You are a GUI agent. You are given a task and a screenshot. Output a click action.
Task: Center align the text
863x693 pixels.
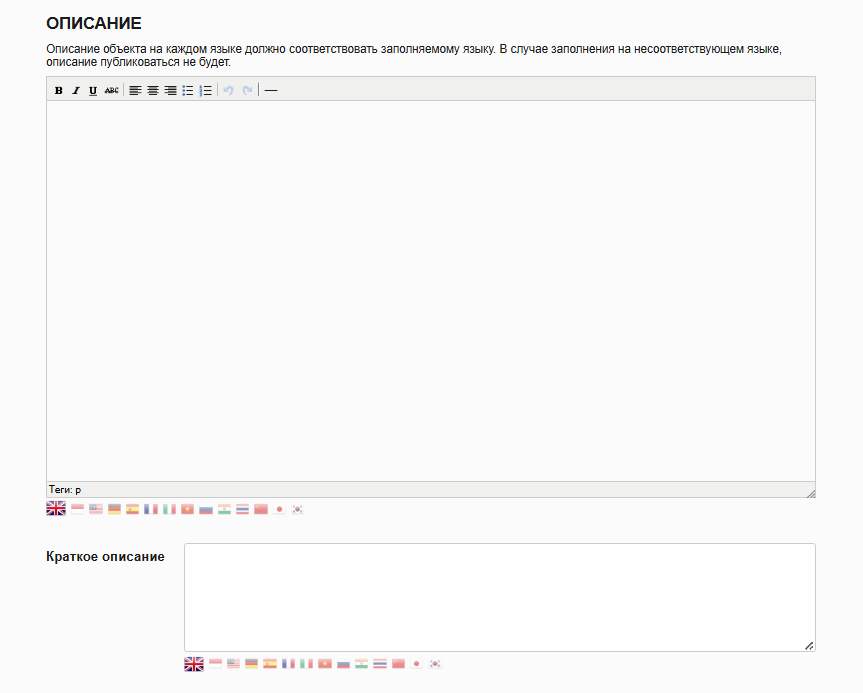[153, 90]
